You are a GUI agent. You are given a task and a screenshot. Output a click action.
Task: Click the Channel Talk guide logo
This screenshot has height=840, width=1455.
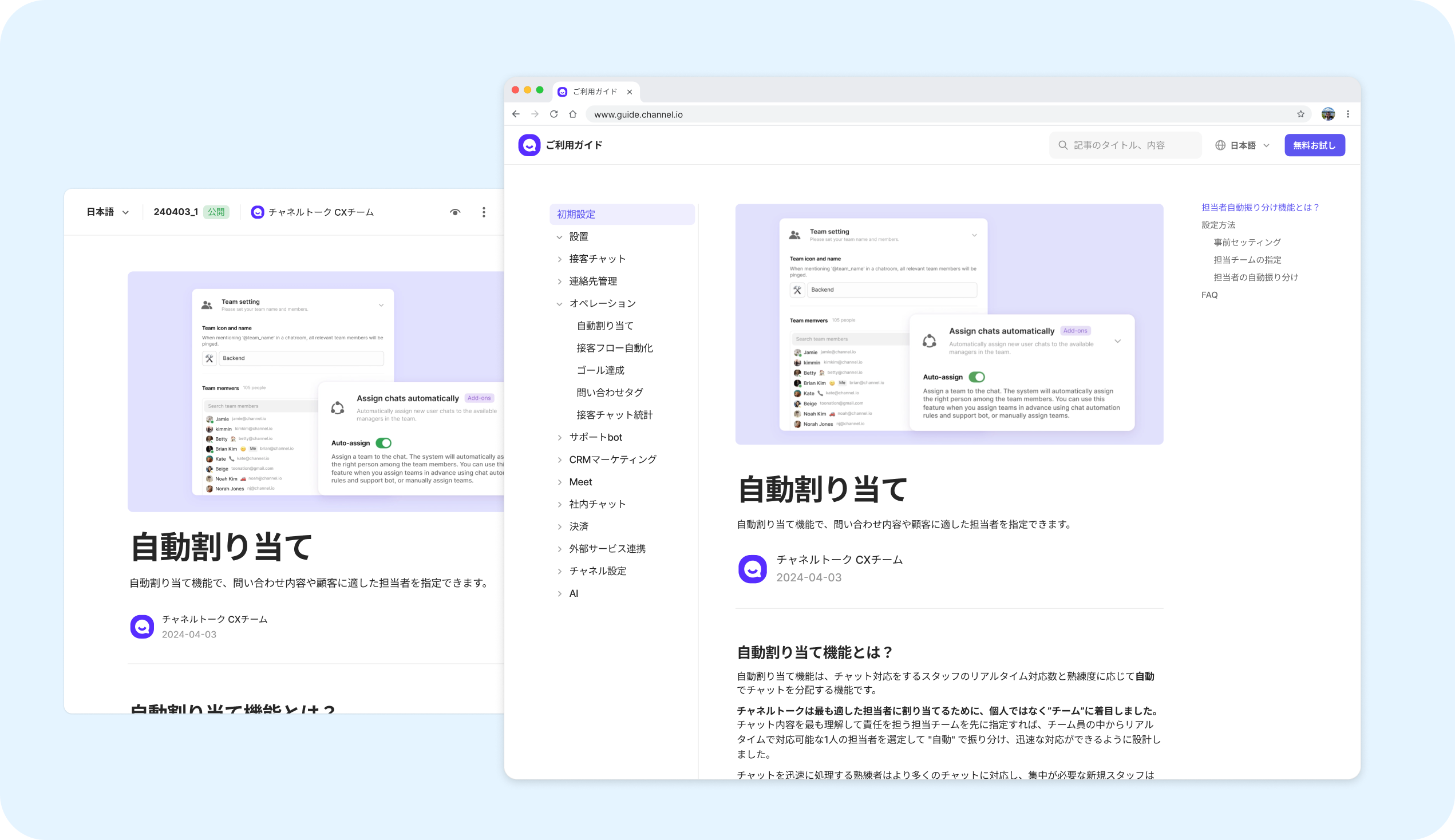529,145
